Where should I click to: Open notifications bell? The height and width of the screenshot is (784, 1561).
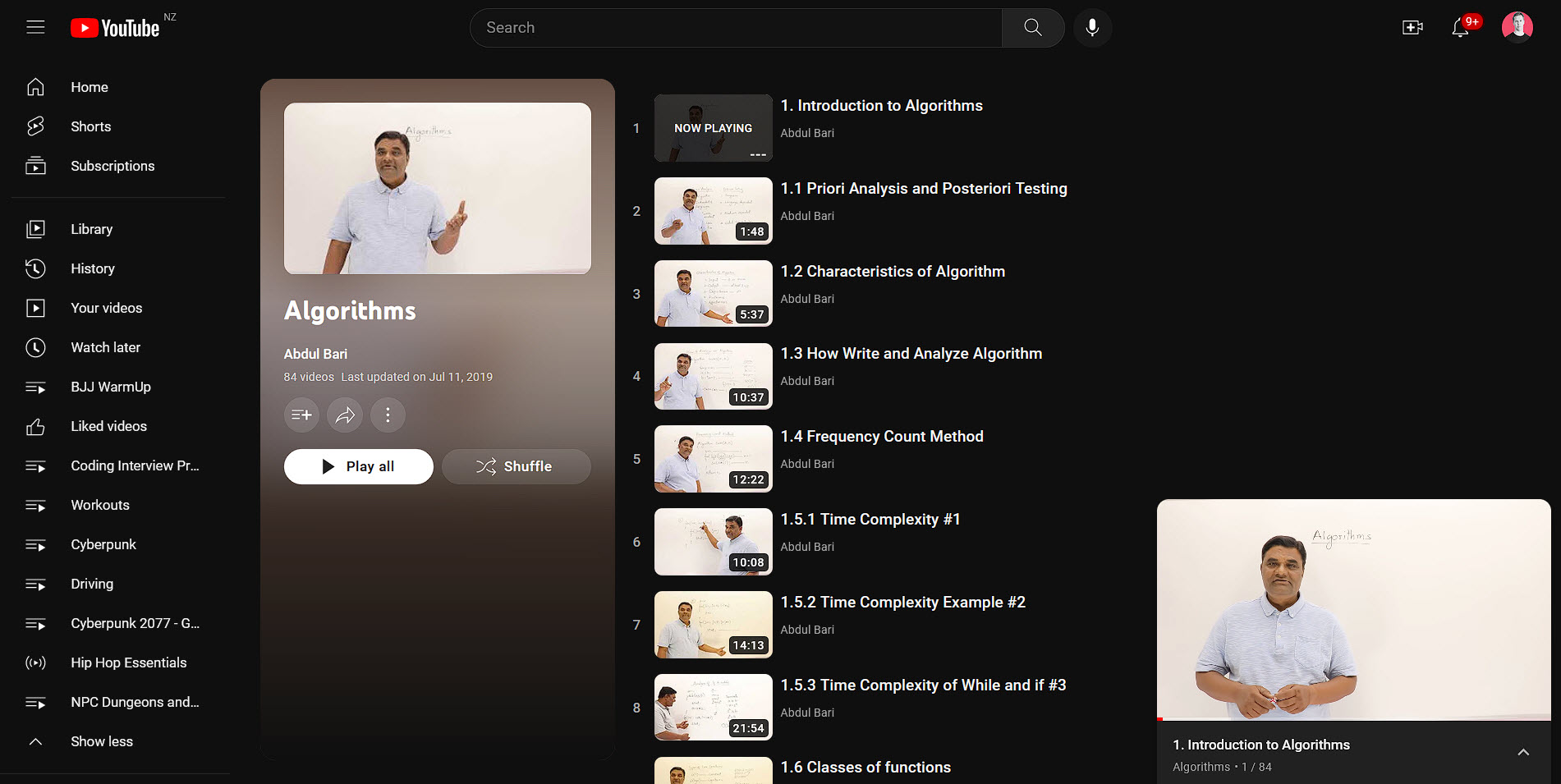point(1460,28)
